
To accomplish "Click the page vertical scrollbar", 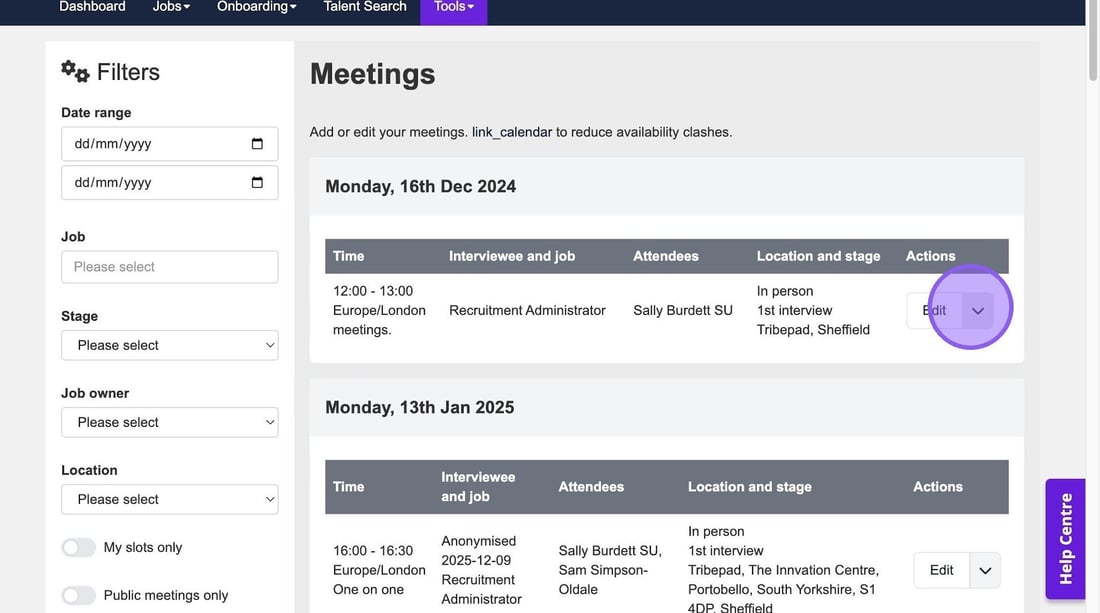I will [1092, 300].
